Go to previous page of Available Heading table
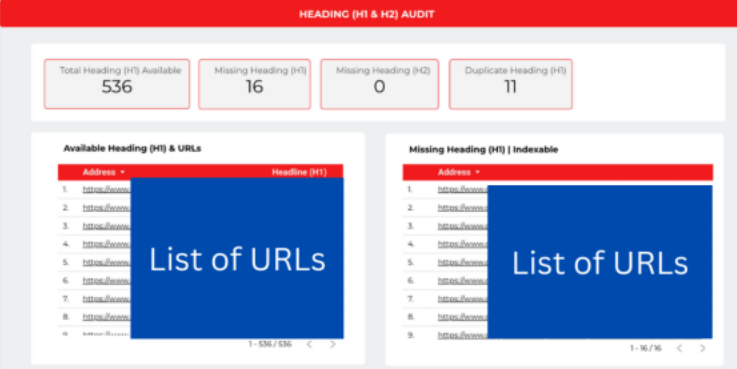This screenshot has width=737, height=369. coord(309,344)
